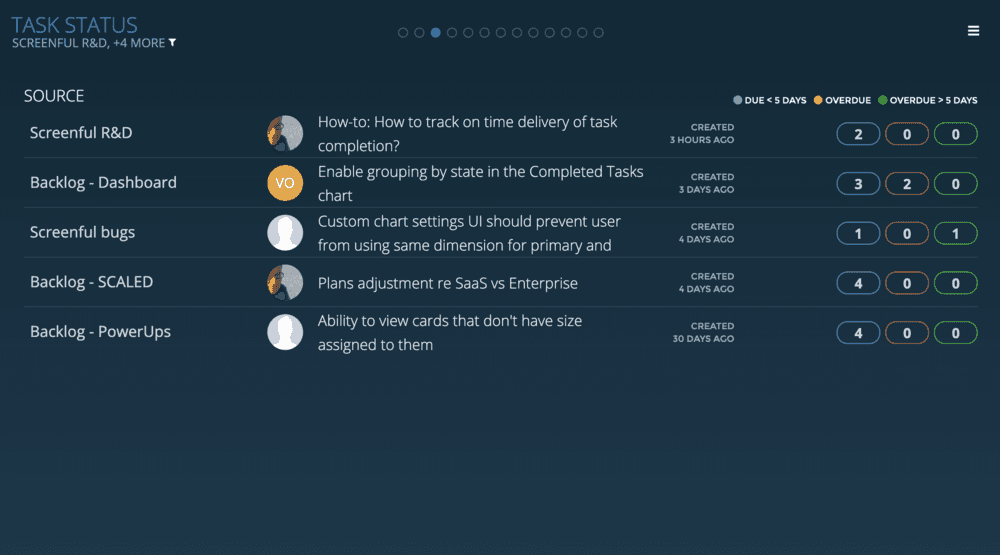The width and height of the screenshot is (1000, 555).
Task: Click the avatar in Backlog - SCALED row
Action: pyautogui.click(x=285, y=283)
